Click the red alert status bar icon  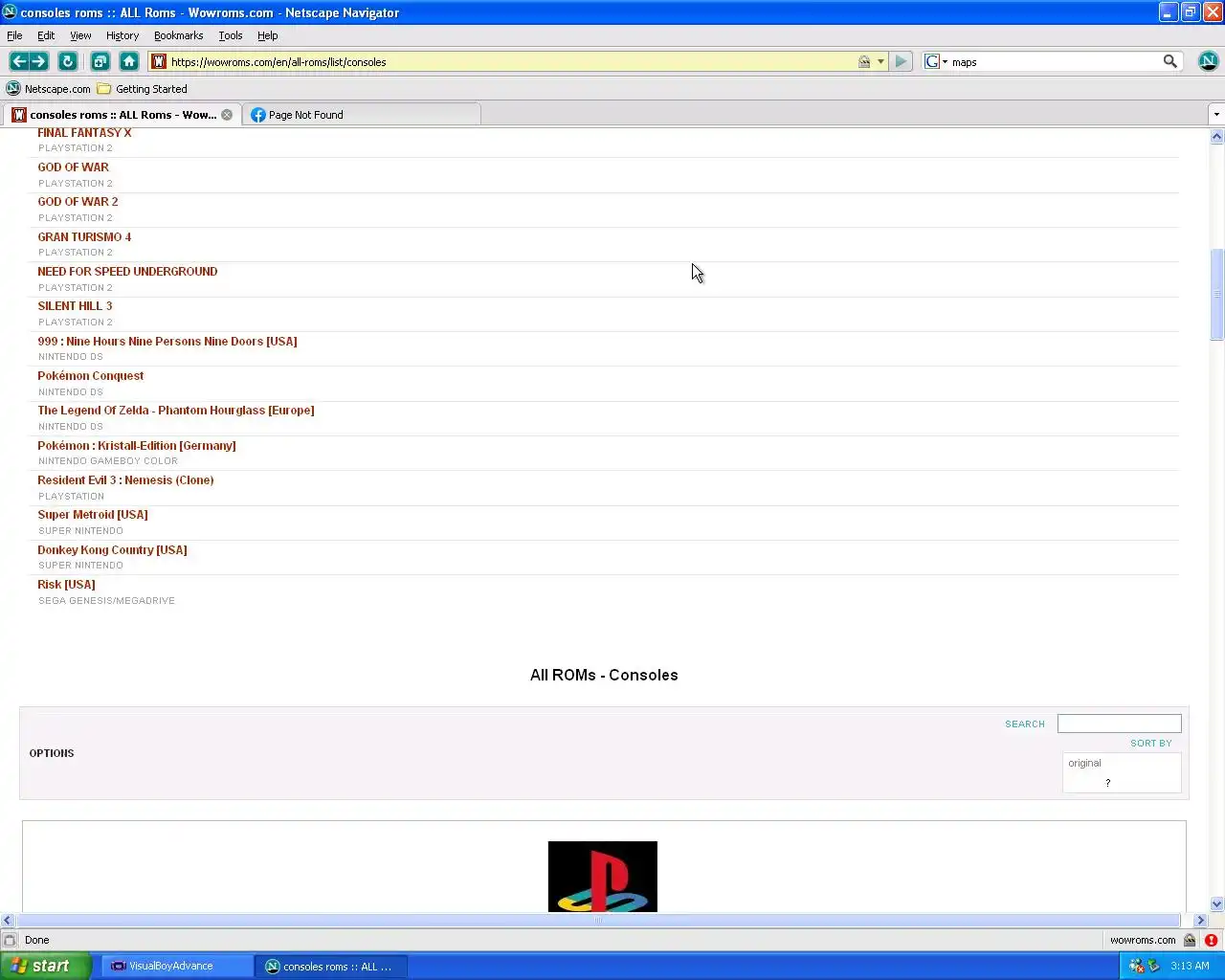1211,940
